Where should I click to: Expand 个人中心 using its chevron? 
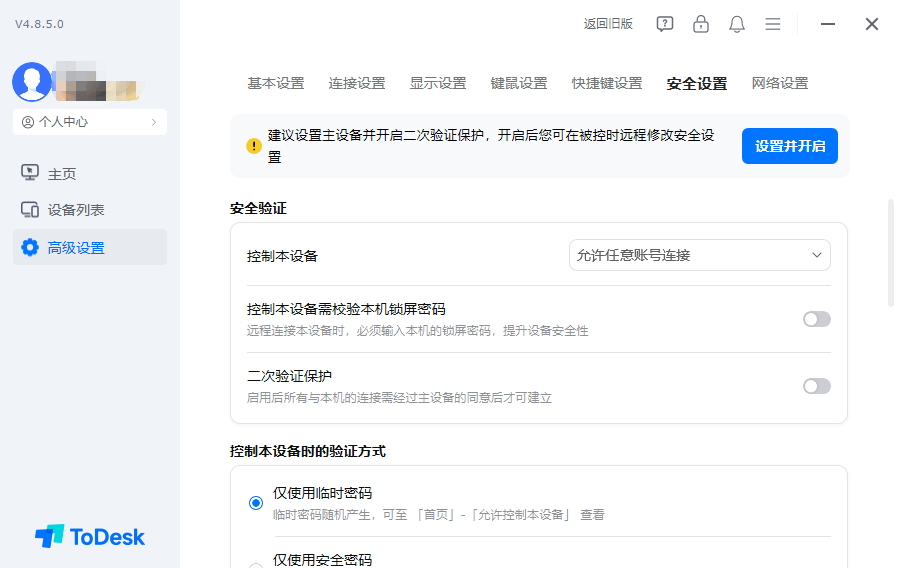pos(154,122)
